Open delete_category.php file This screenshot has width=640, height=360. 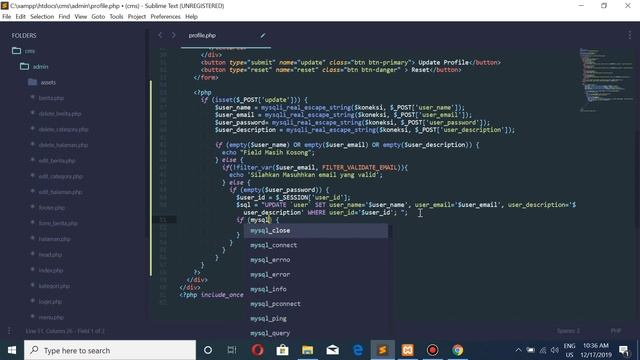coord(63,129)
